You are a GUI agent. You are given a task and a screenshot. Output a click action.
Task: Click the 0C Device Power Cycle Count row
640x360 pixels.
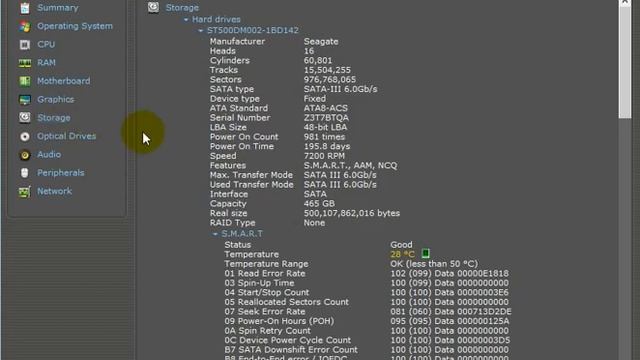(x=367, y=340)
